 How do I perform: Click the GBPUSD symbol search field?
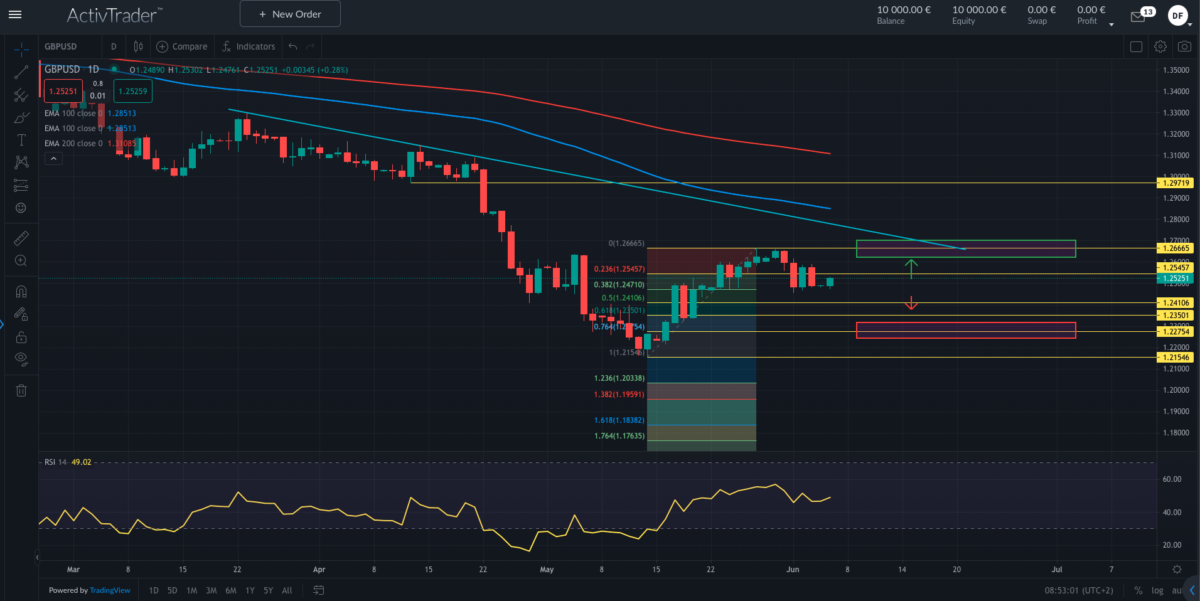click(x=69, y=46)
